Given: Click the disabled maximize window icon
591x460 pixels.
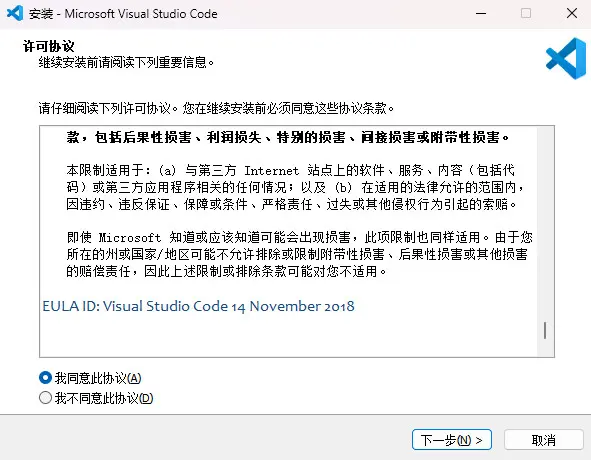Looking at the screenshot, I should pos(526,14).
